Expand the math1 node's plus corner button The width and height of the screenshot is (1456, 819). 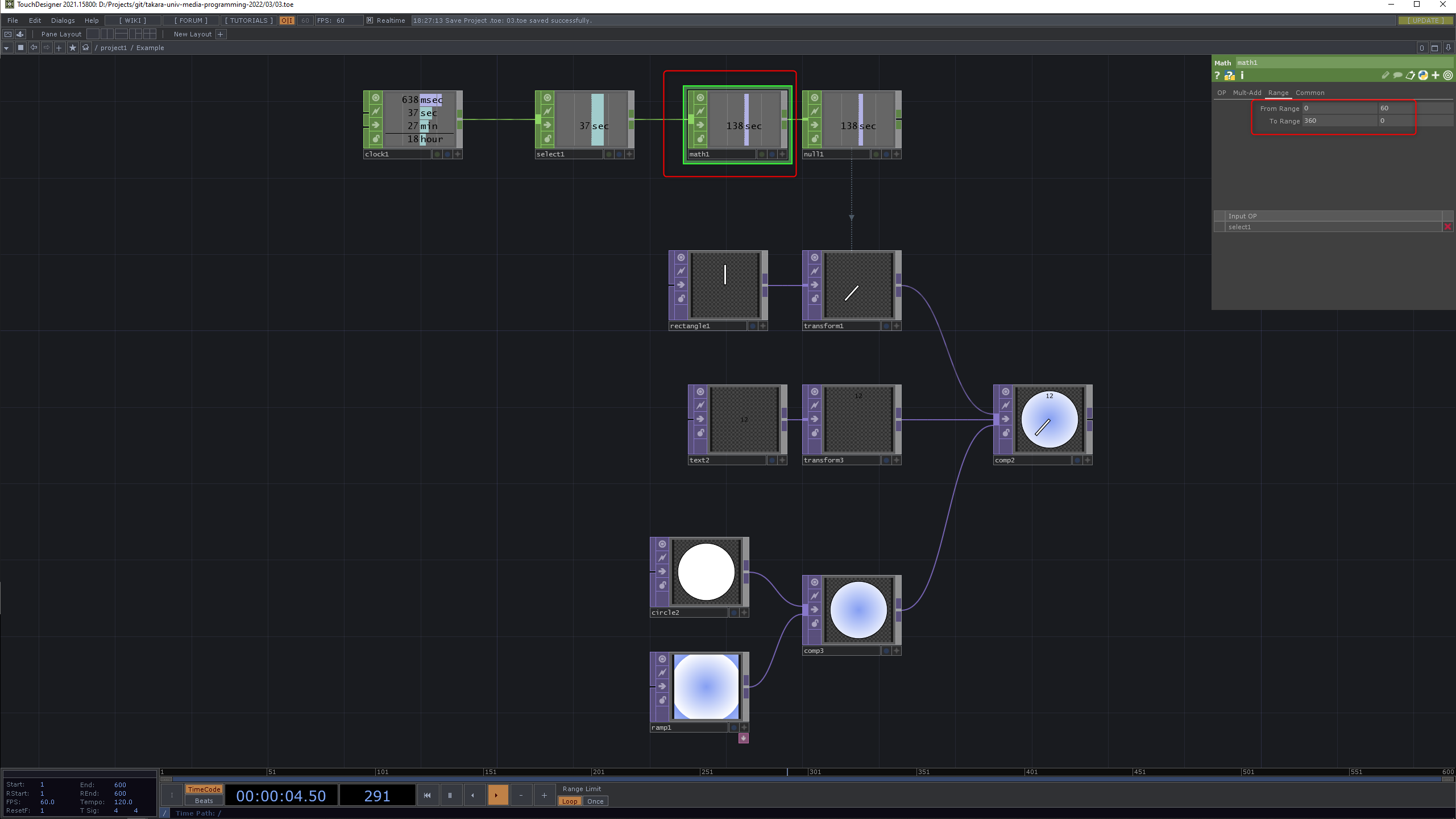pyautogui.click(x=782, y=154)
